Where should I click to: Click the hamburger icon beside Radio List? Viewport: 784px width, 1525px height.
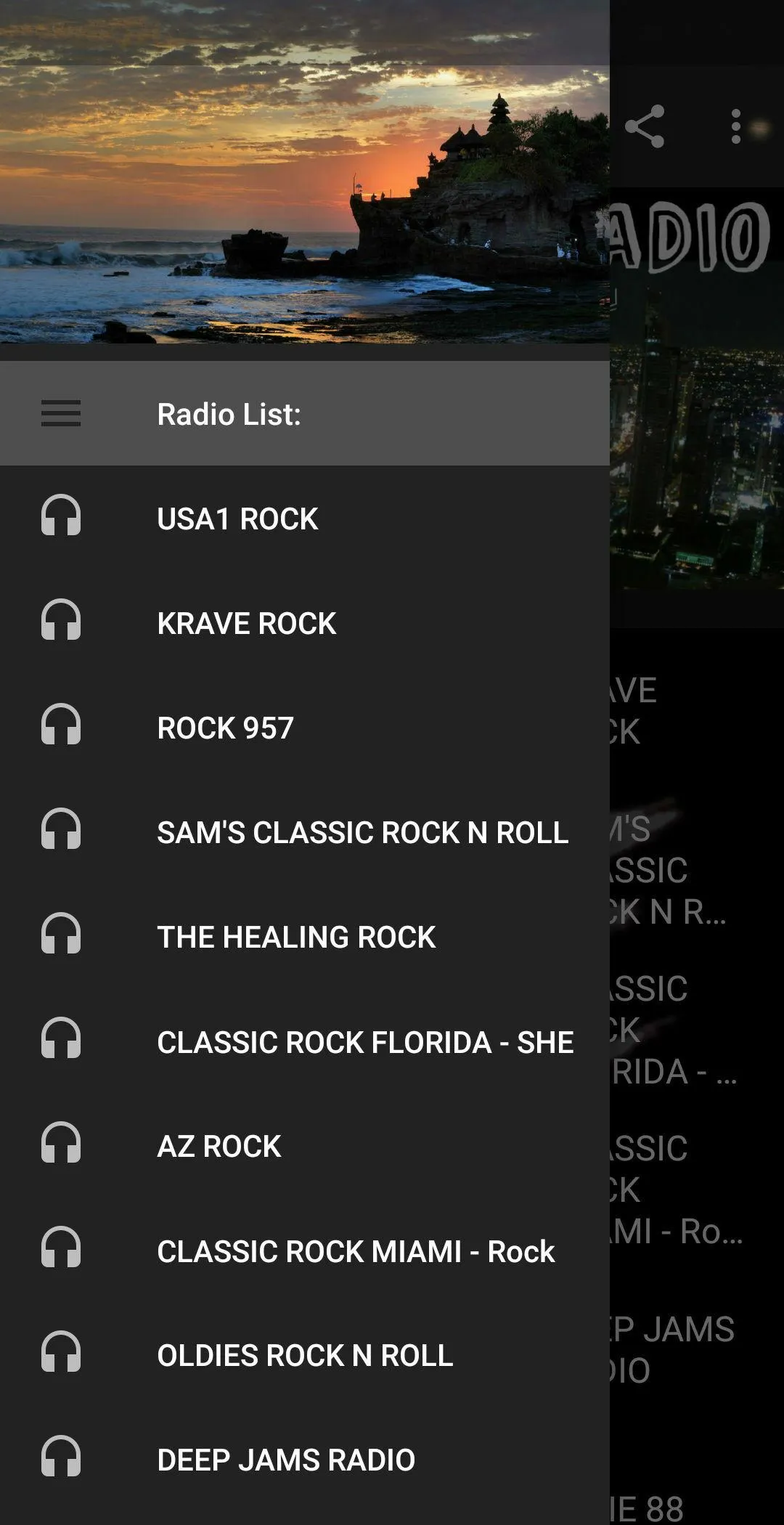61,414
